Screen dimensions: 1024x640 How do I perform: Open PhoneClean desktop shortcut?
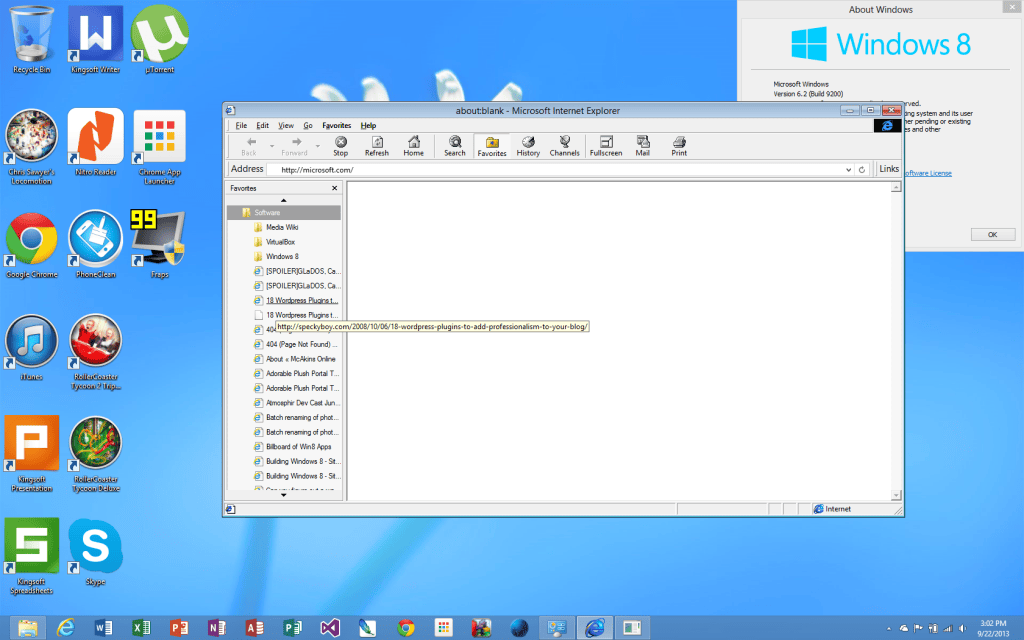click(95, 245)
